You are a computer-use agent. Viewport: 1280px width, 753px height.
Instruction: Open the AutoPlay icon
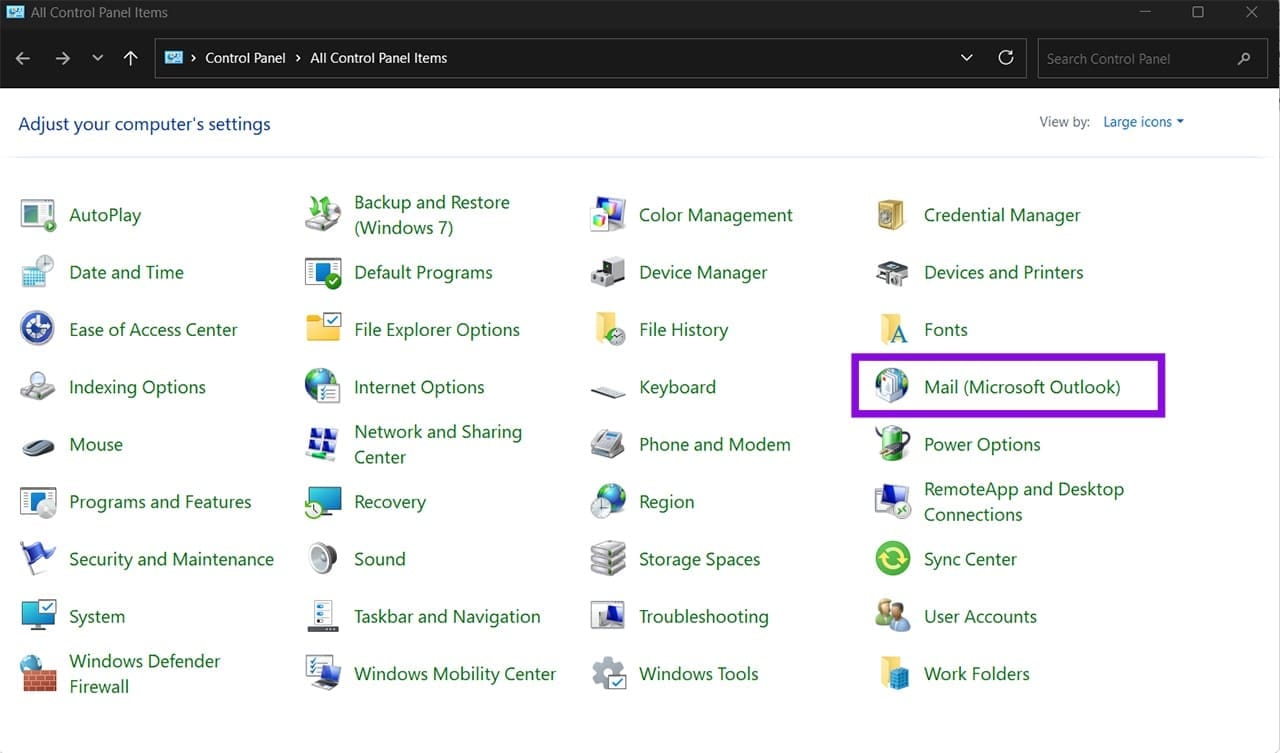click(x=38, y=215)
